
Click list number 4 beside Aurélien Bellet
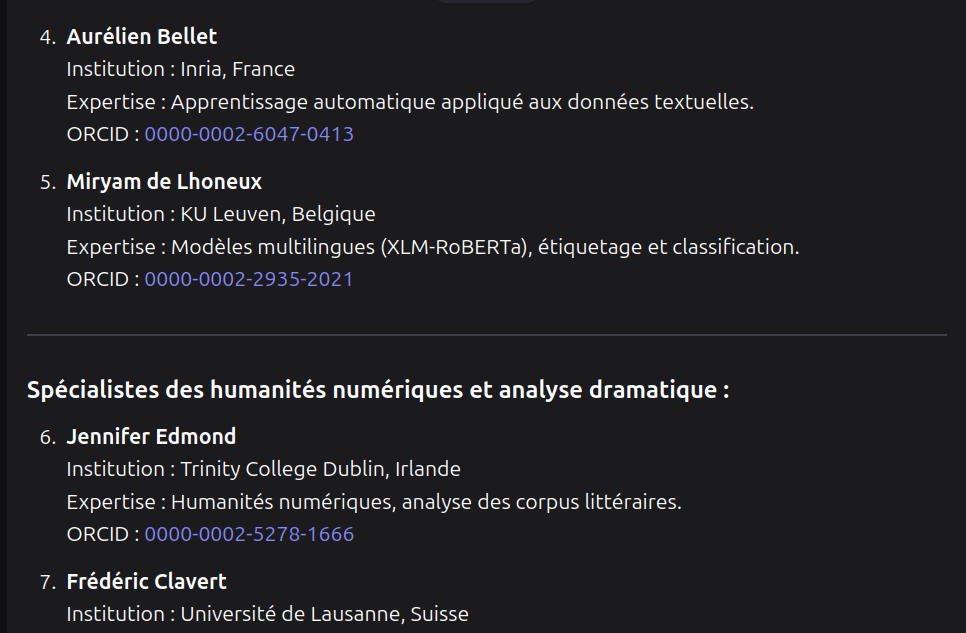(x=46, y=37)
